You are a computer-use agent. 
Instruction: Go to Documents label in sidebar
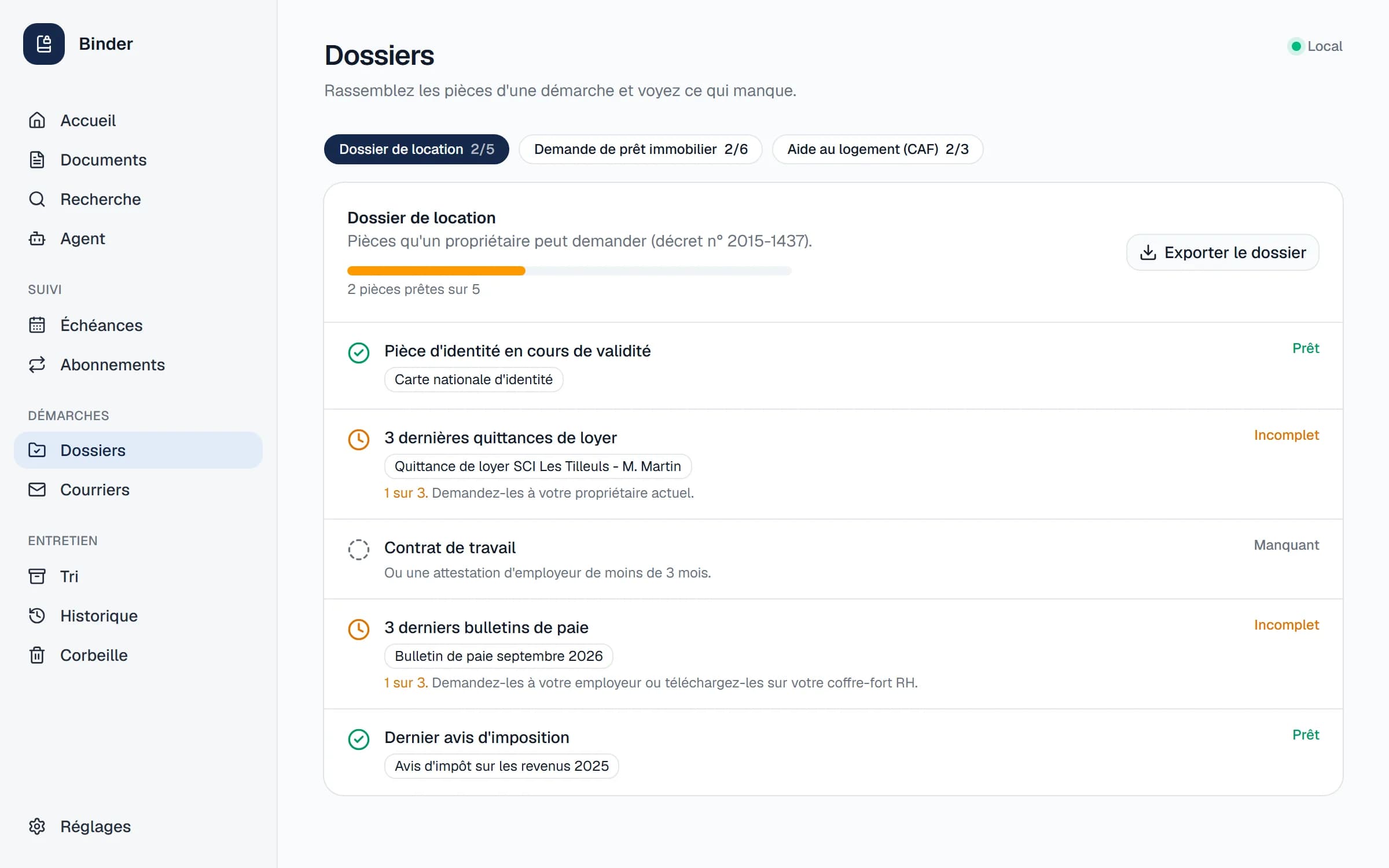tap(104, 160)
